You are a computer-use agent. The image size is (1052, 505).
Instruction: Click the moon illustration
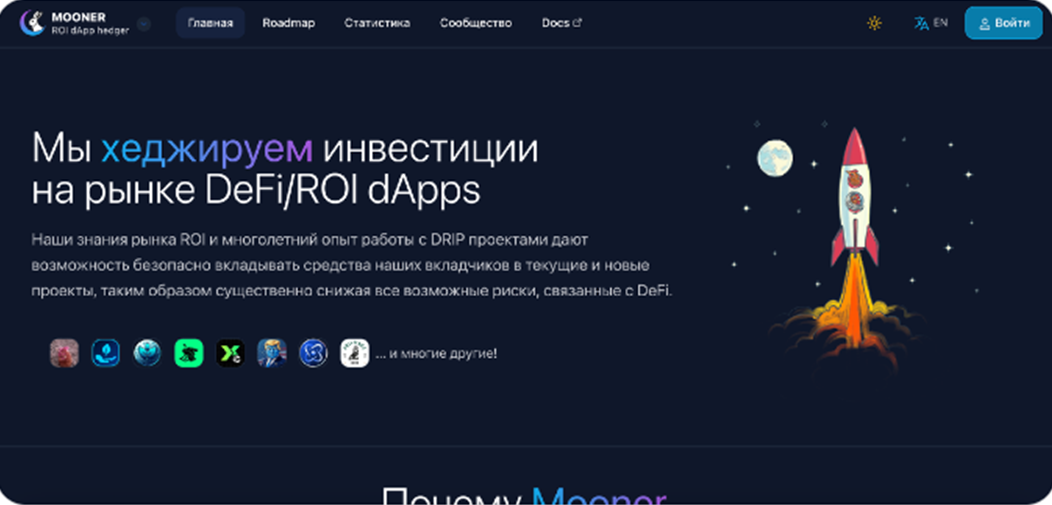tap(775, 158)
